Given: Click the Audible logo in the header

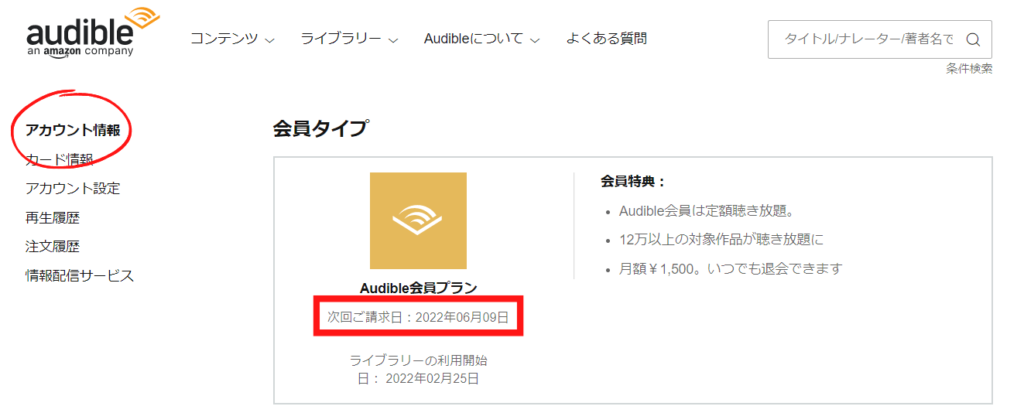Looking at the screenshot, I should pyautogui.click(x=91, y=32).
